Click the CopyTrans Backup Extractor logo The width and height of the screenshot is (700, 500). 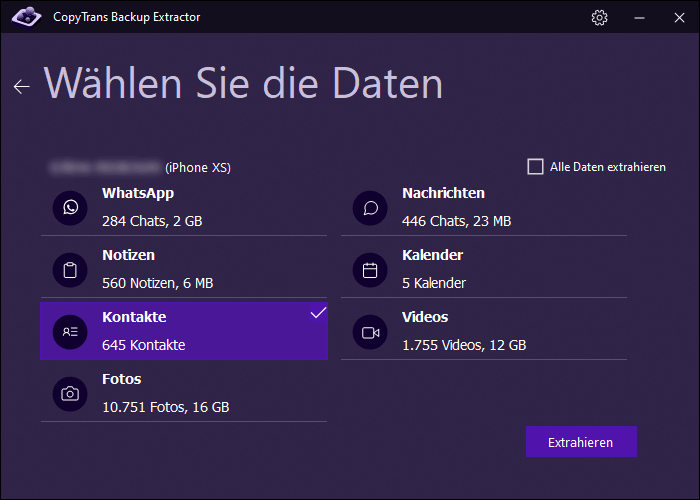(x=26, y=17)
